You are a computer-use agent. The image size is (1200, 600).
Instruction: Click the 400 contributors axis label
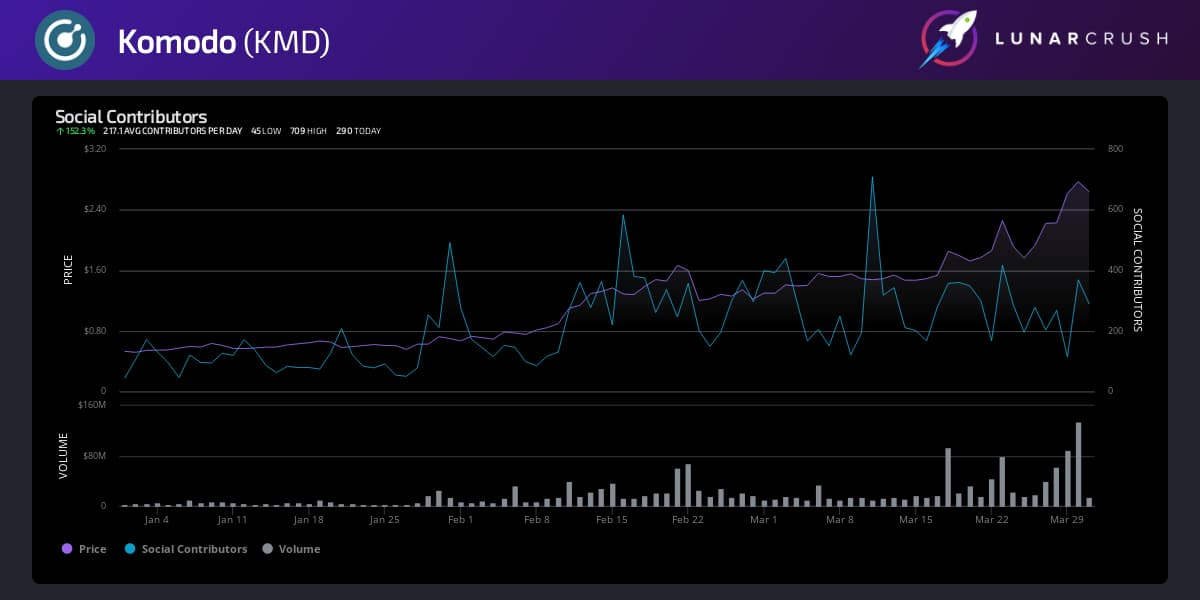[1115, 270]
